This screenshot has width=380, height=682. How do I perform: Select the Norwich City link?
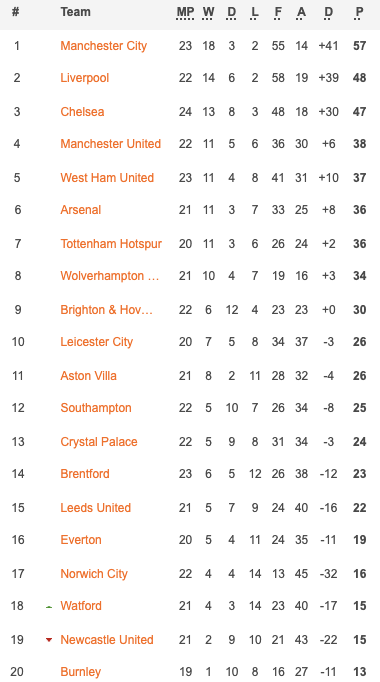(x=94, y=574)
